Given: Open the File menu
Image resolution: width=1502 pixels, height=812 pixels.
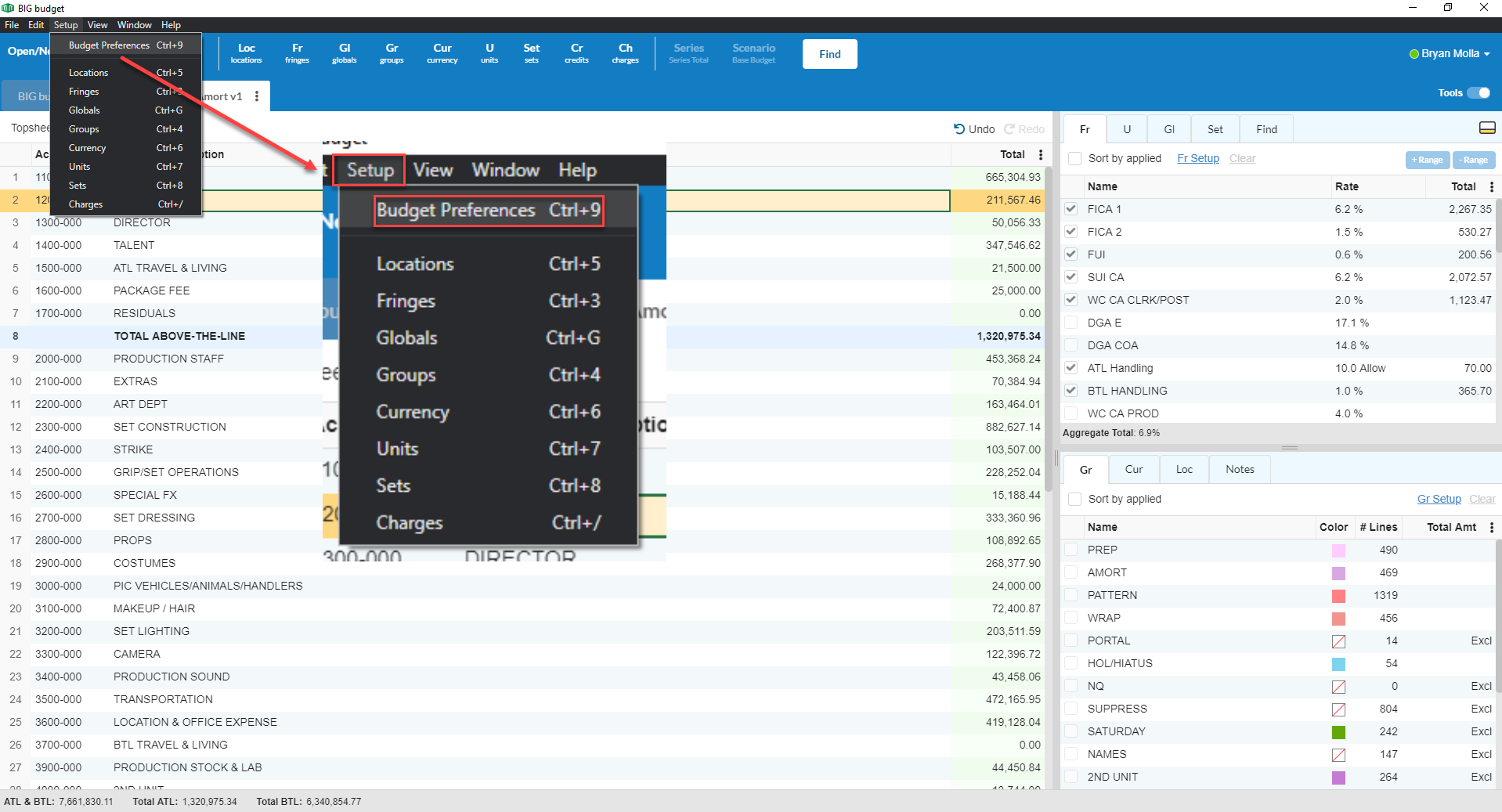Looking at the screenshot, I should tap(12, 25).
